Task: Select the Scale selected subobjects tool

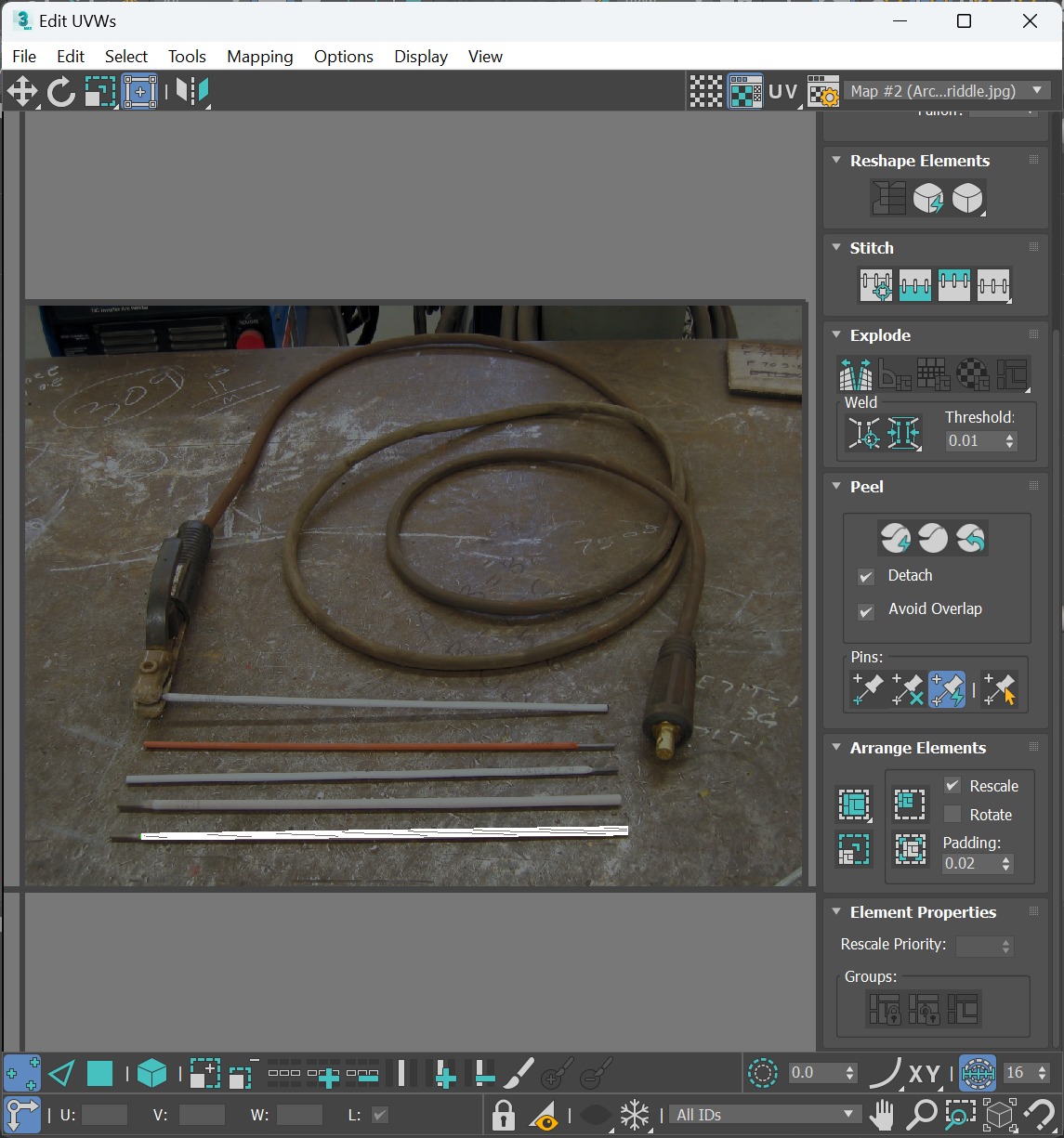Action: tap(100, 91)
